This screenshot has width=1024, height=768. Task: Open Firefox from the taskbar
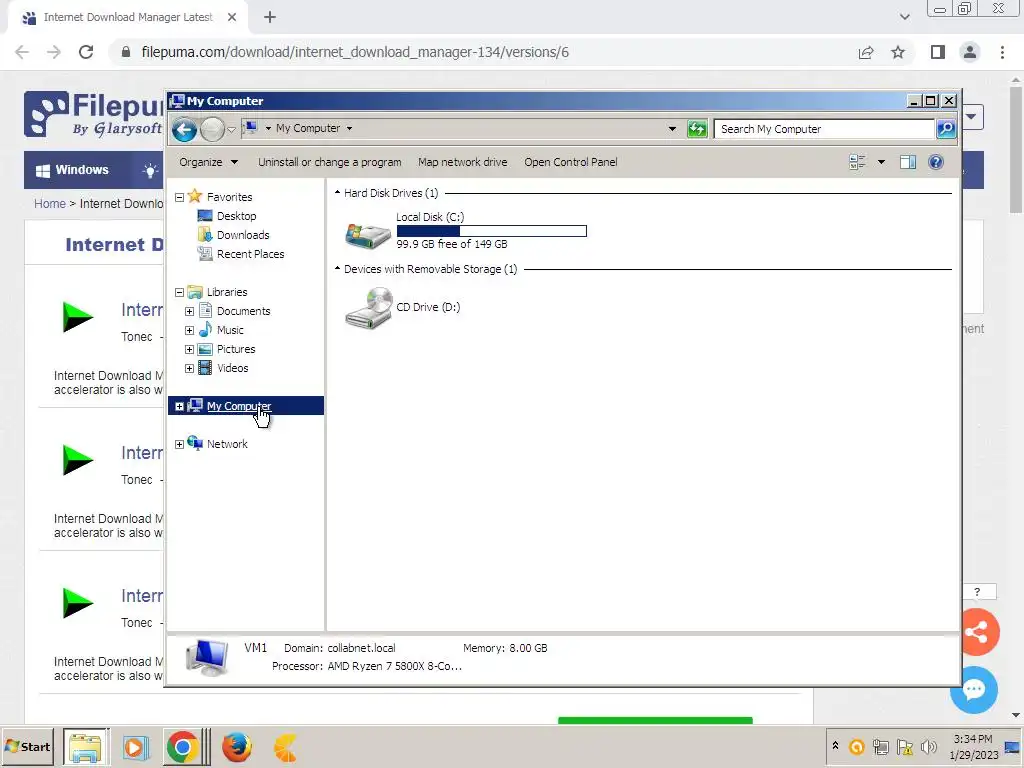point(236,747)
